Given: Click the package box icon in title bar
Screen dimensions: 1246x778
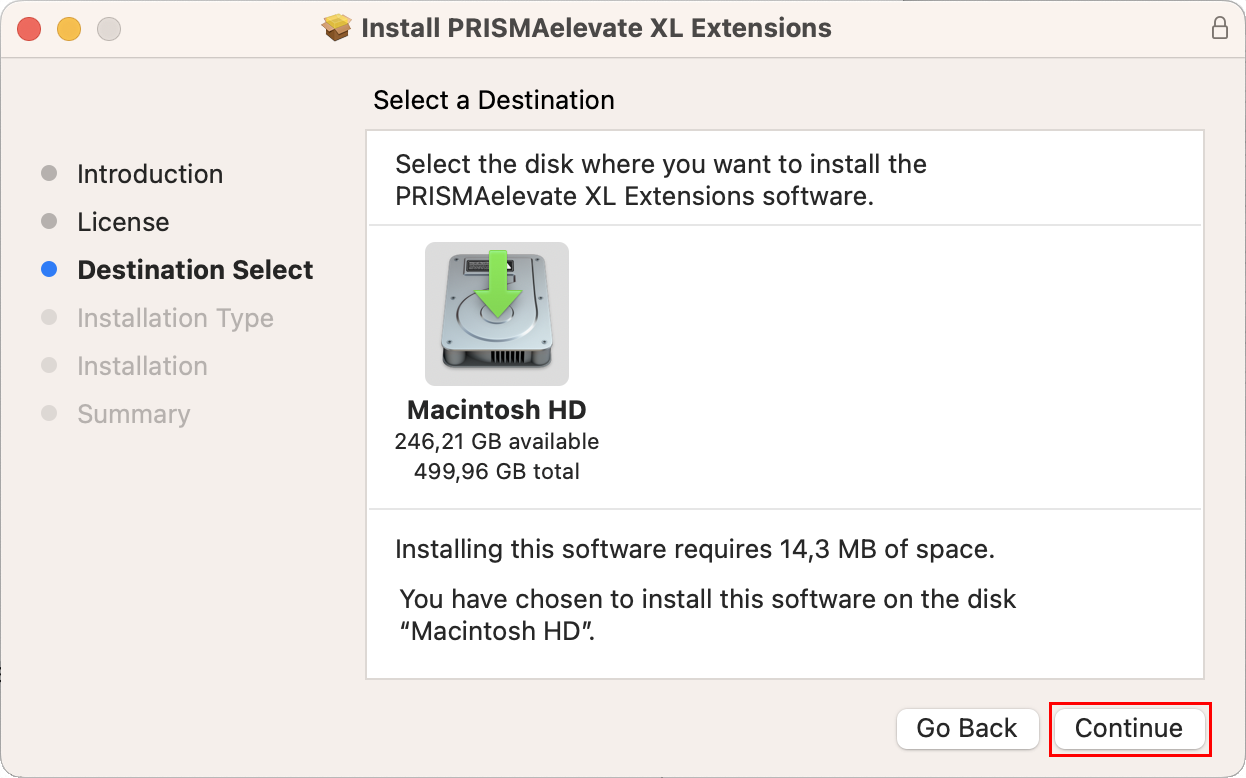Looking at the screenshot, I should [337, 27].
